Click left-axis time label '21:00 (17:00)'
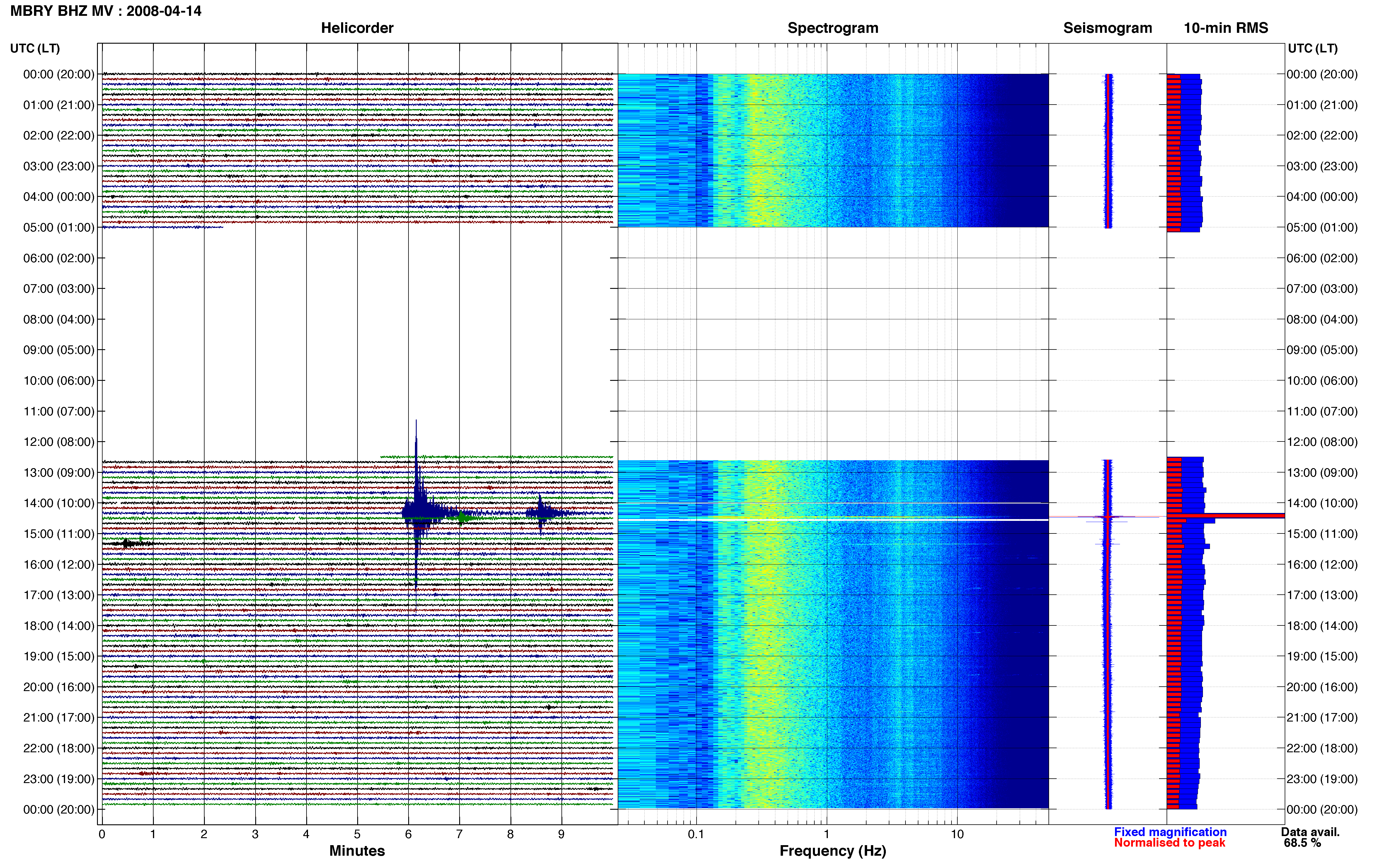This screenshot has height=868, width=1389. (59, 718)
